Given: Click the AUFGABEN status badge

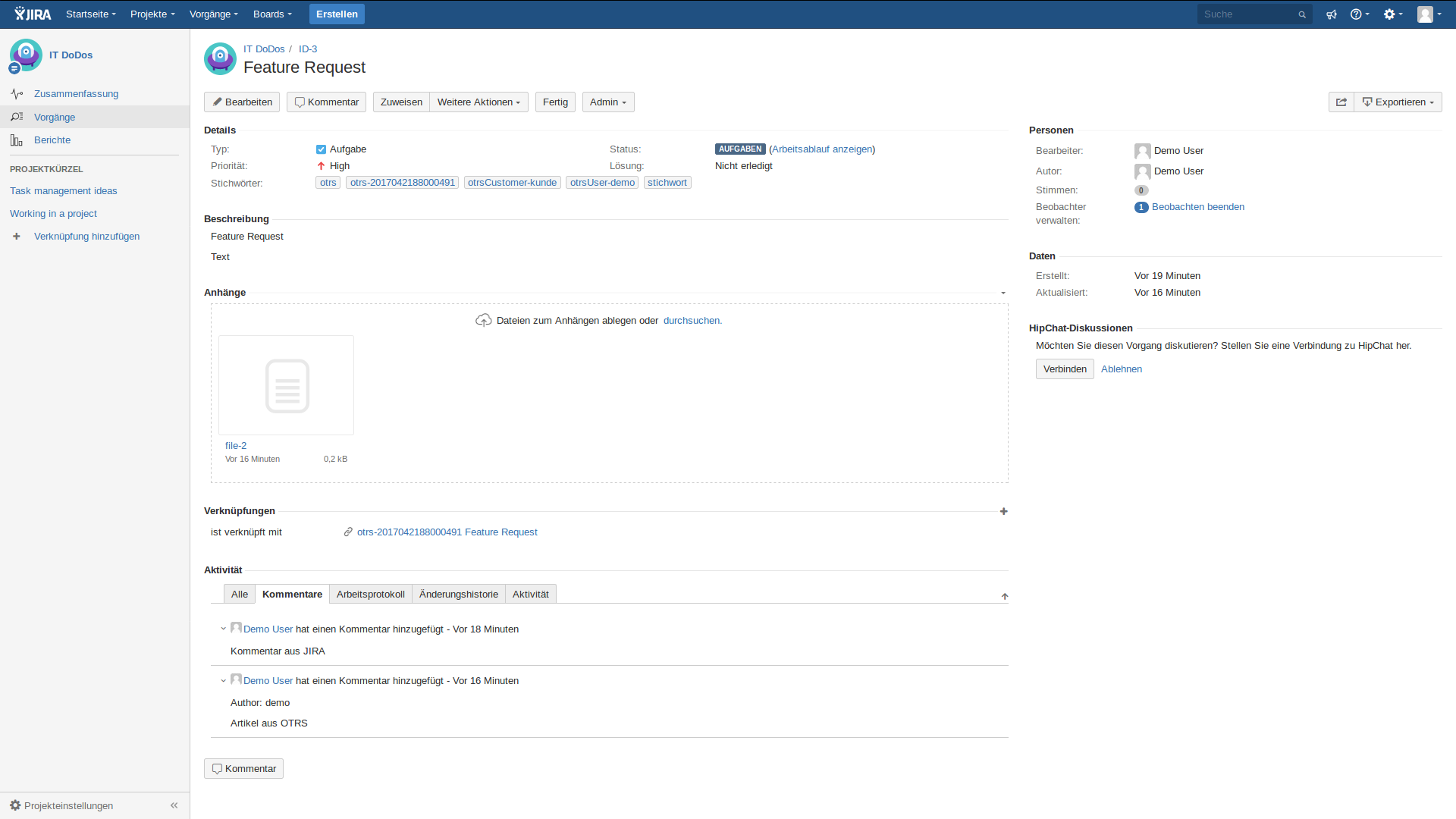Looking at the screenshot, I should click(740, 149).
